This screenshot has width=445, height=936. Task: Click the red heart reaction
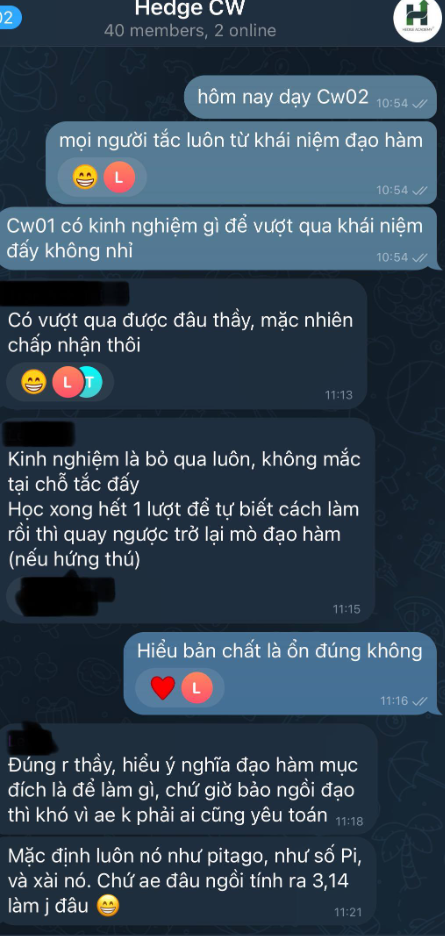[162, 688]
